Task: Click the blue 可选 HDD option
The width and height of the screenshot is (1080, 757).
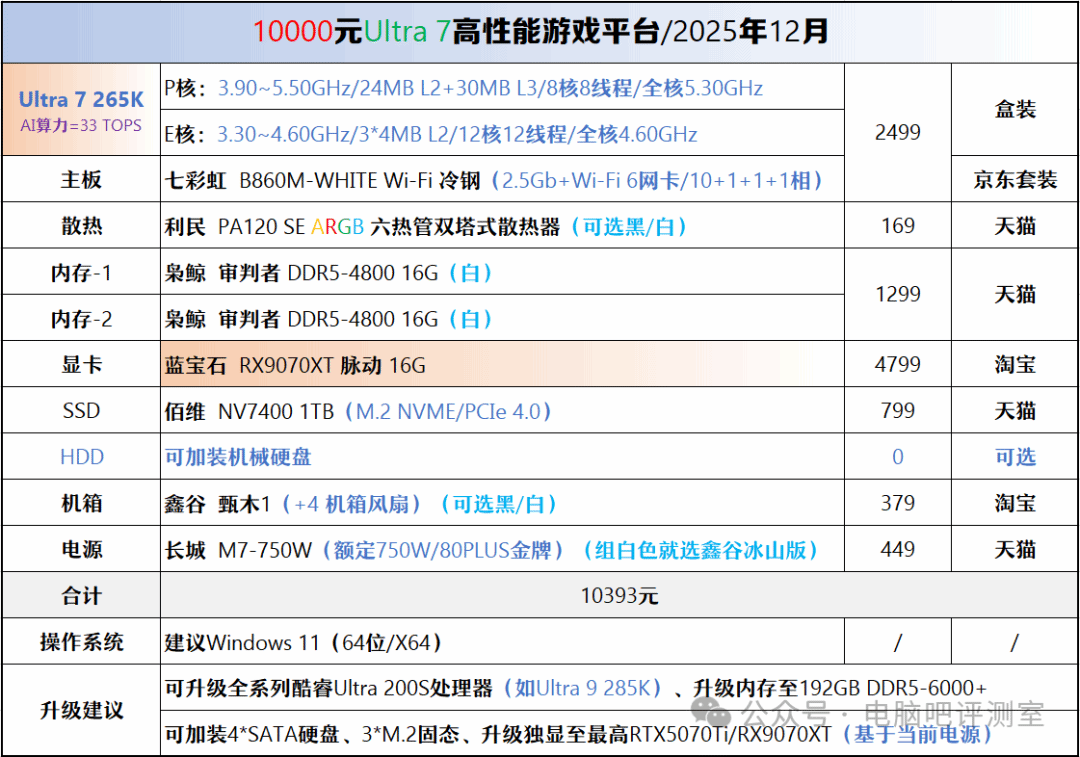Action: 1015,457
